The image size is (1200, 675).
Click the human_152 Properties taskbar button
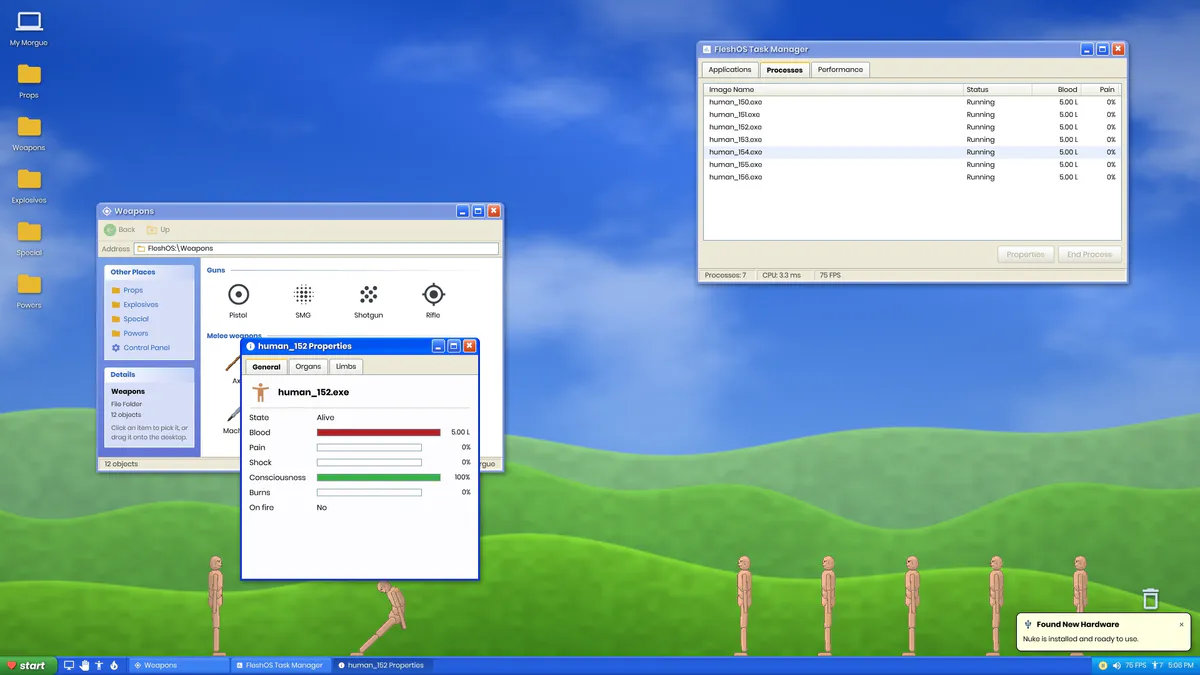pyautogui.click(x=382, y=665)
